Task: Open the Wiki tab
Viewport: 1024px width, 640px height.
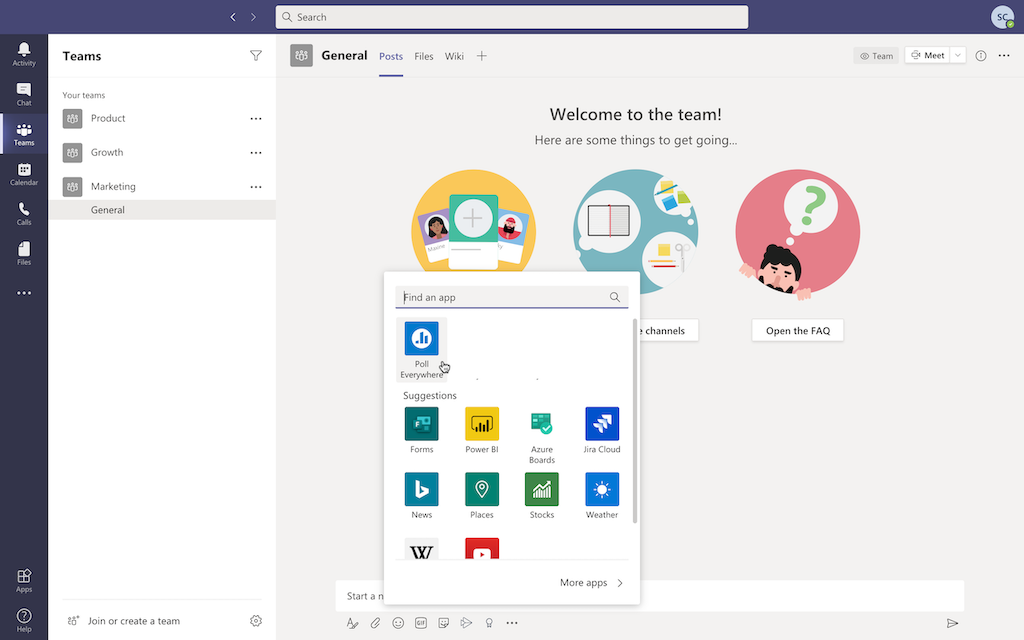Action: click(455, 56)
